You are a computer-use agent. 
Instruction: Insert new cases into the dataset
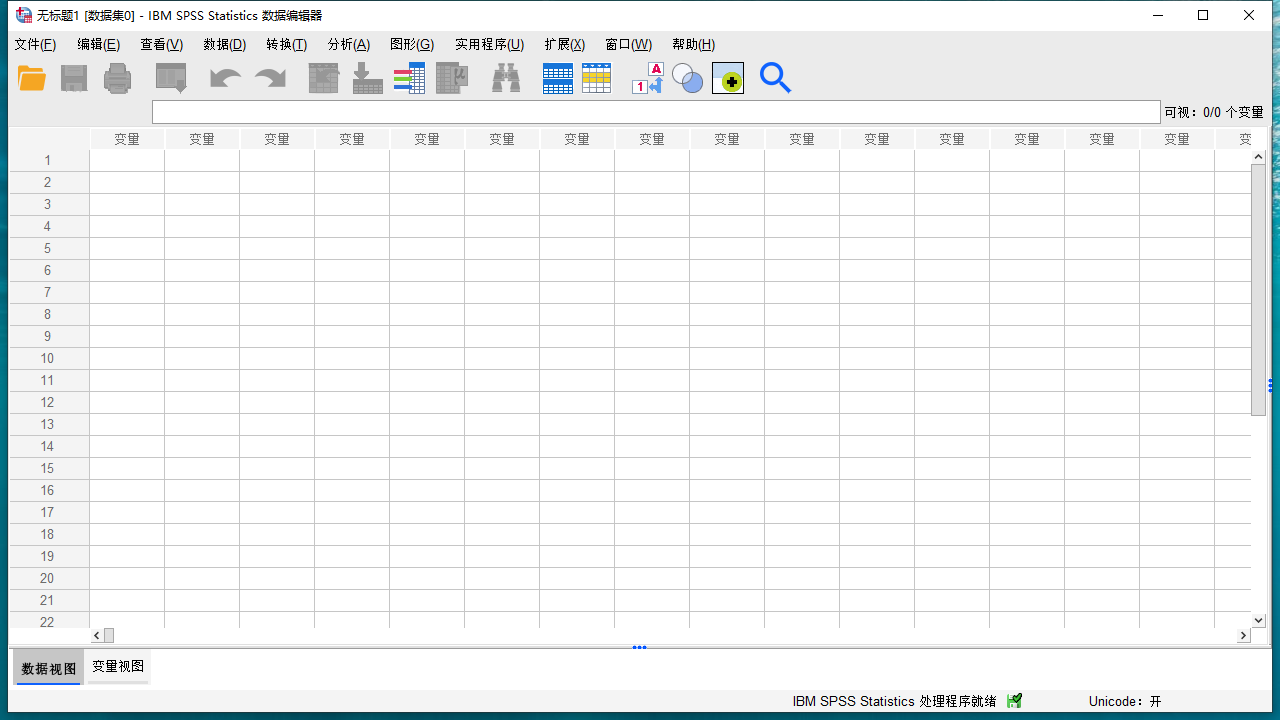[557, 78]
